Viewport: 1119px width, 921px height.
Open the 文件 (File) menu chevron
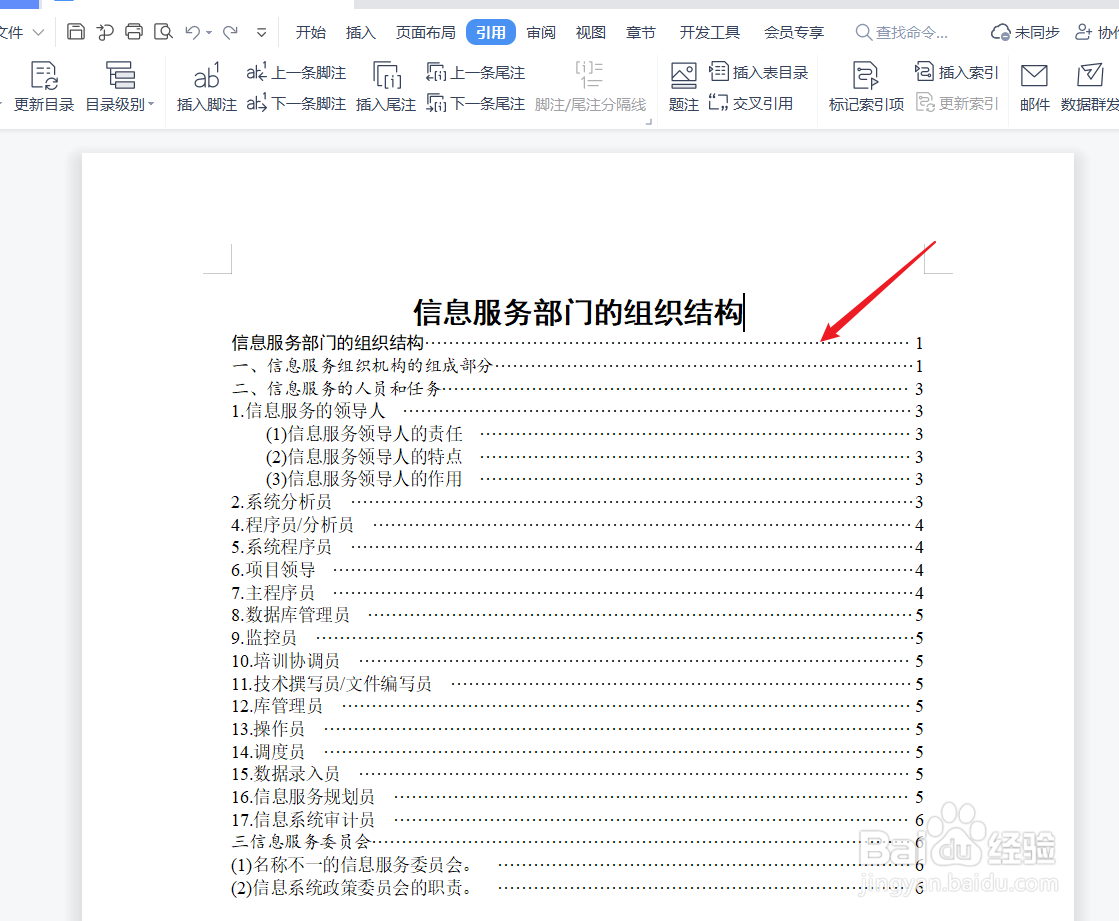click(x=36, y=31)
